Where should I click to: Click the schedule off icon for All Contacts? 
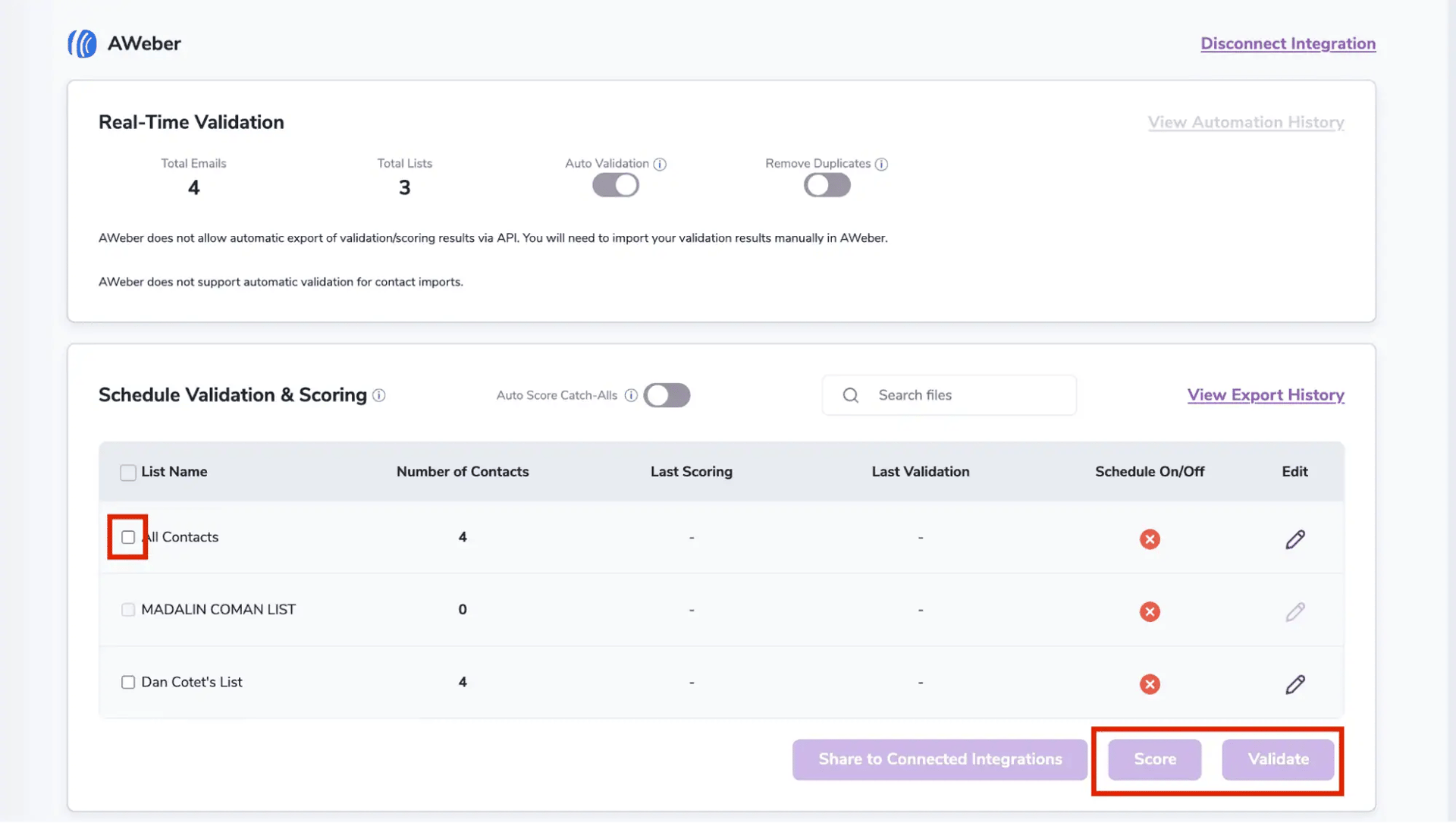coord(1150,539)
